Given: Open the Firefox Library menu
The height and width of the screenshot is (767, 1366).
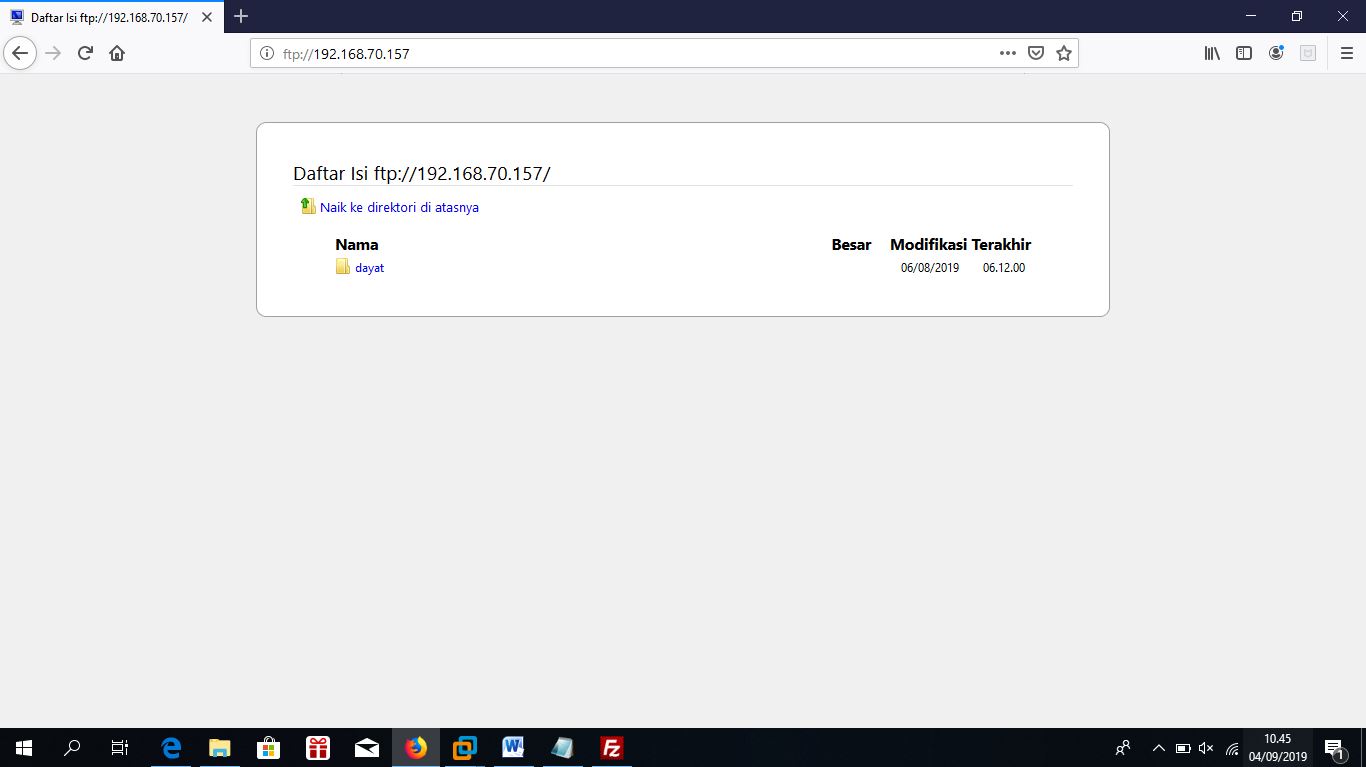Looking at the screenshot, I should coord(1211,53).
